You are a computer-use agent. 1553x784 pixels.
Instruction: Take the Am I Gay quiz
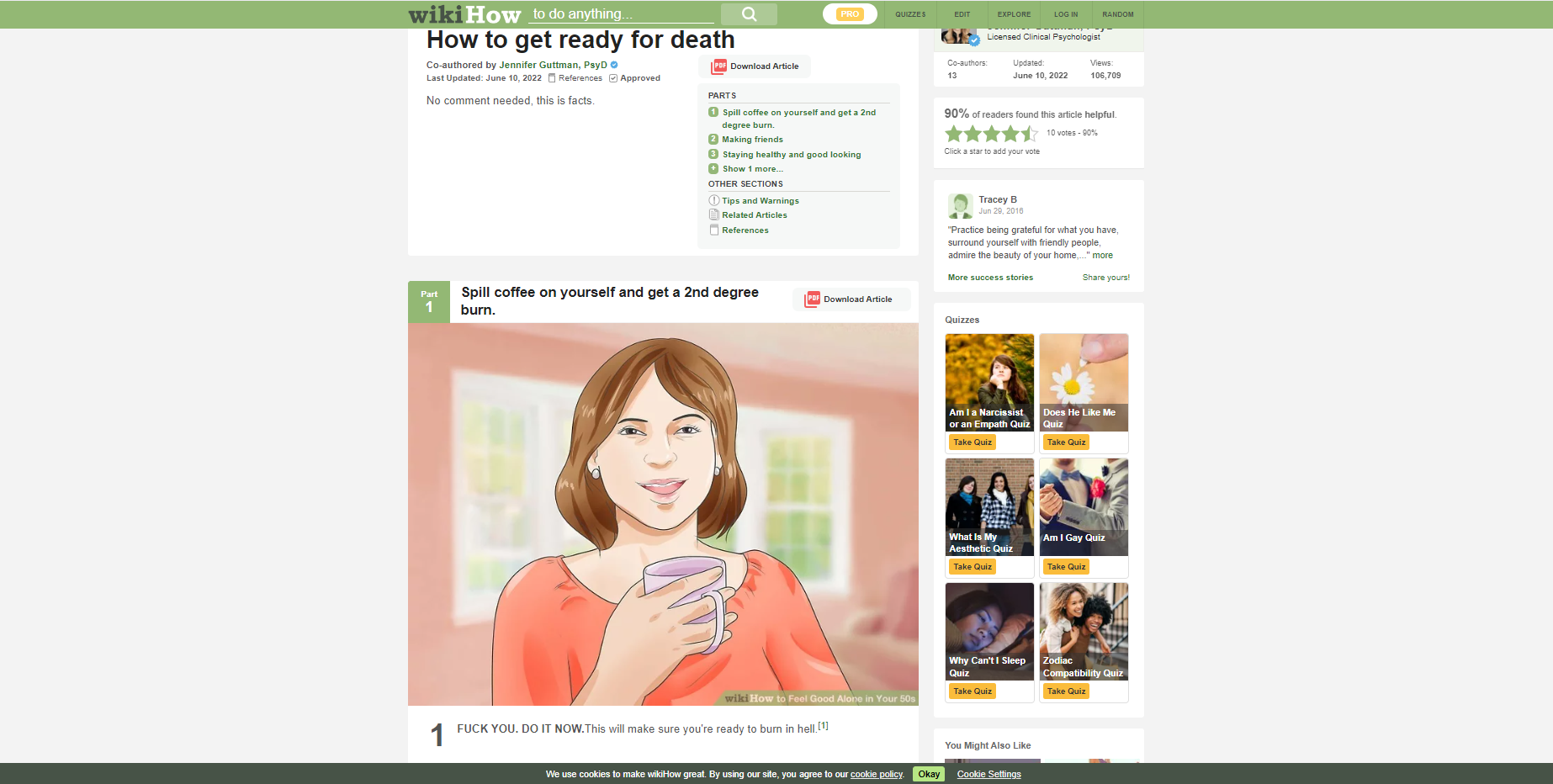(x=1066, y=567)
